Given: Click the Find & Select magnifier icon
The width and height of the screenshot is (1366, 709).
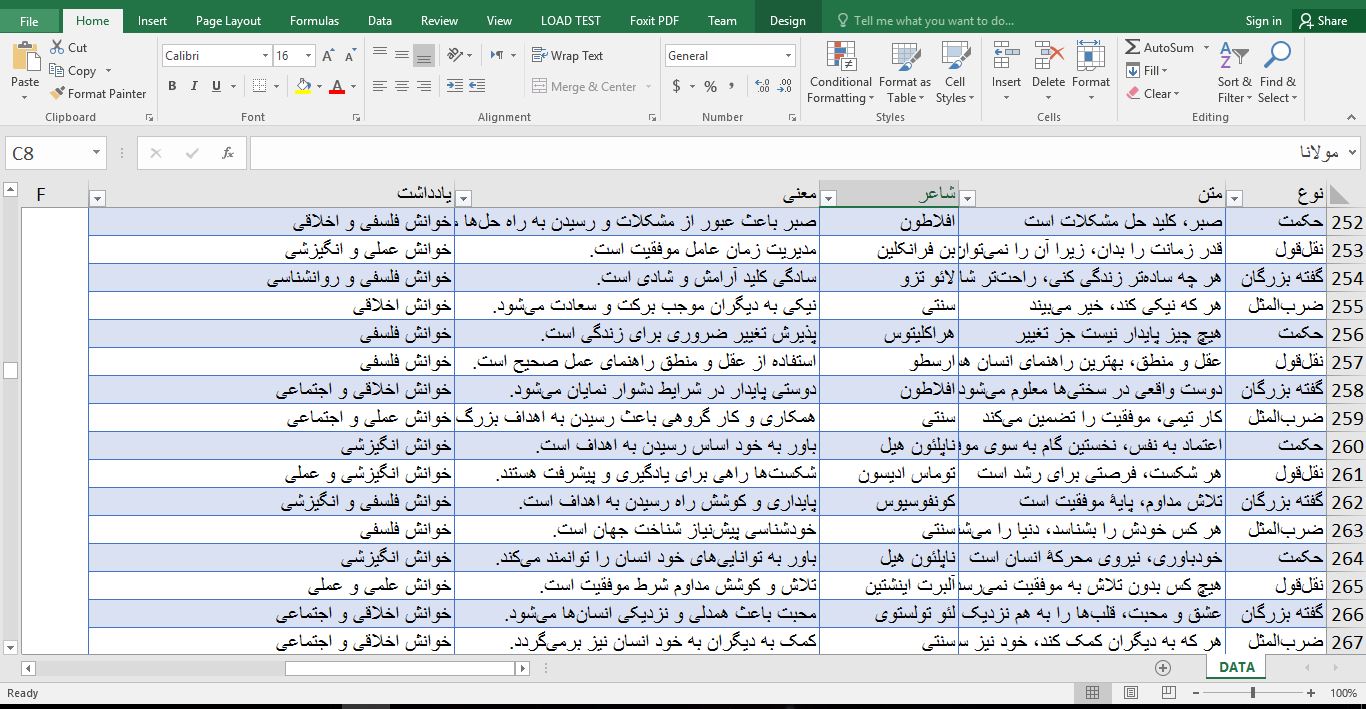Looking at the screenshot, I should [1277, 58].
